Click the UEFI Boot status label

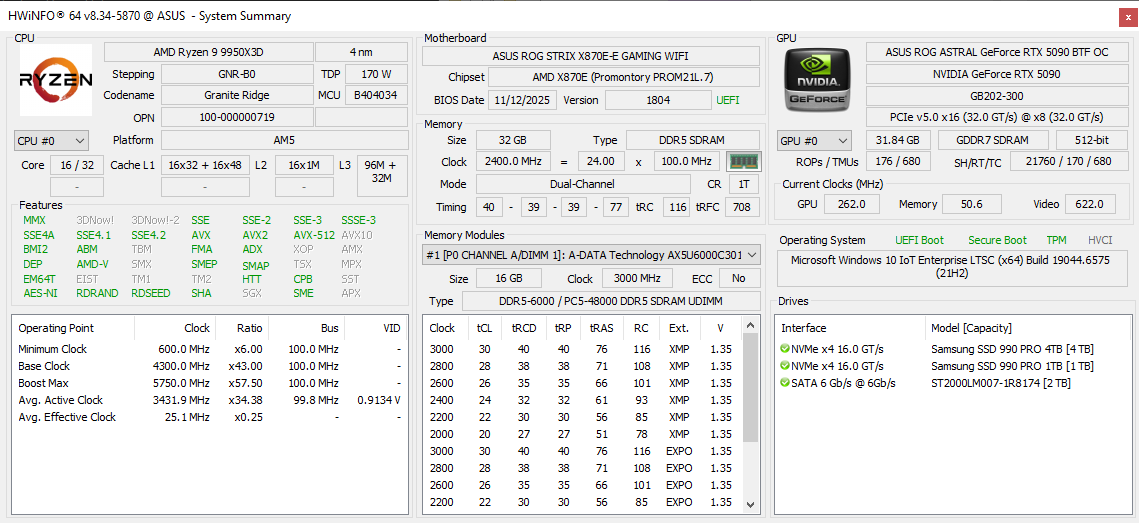(920, 240)
